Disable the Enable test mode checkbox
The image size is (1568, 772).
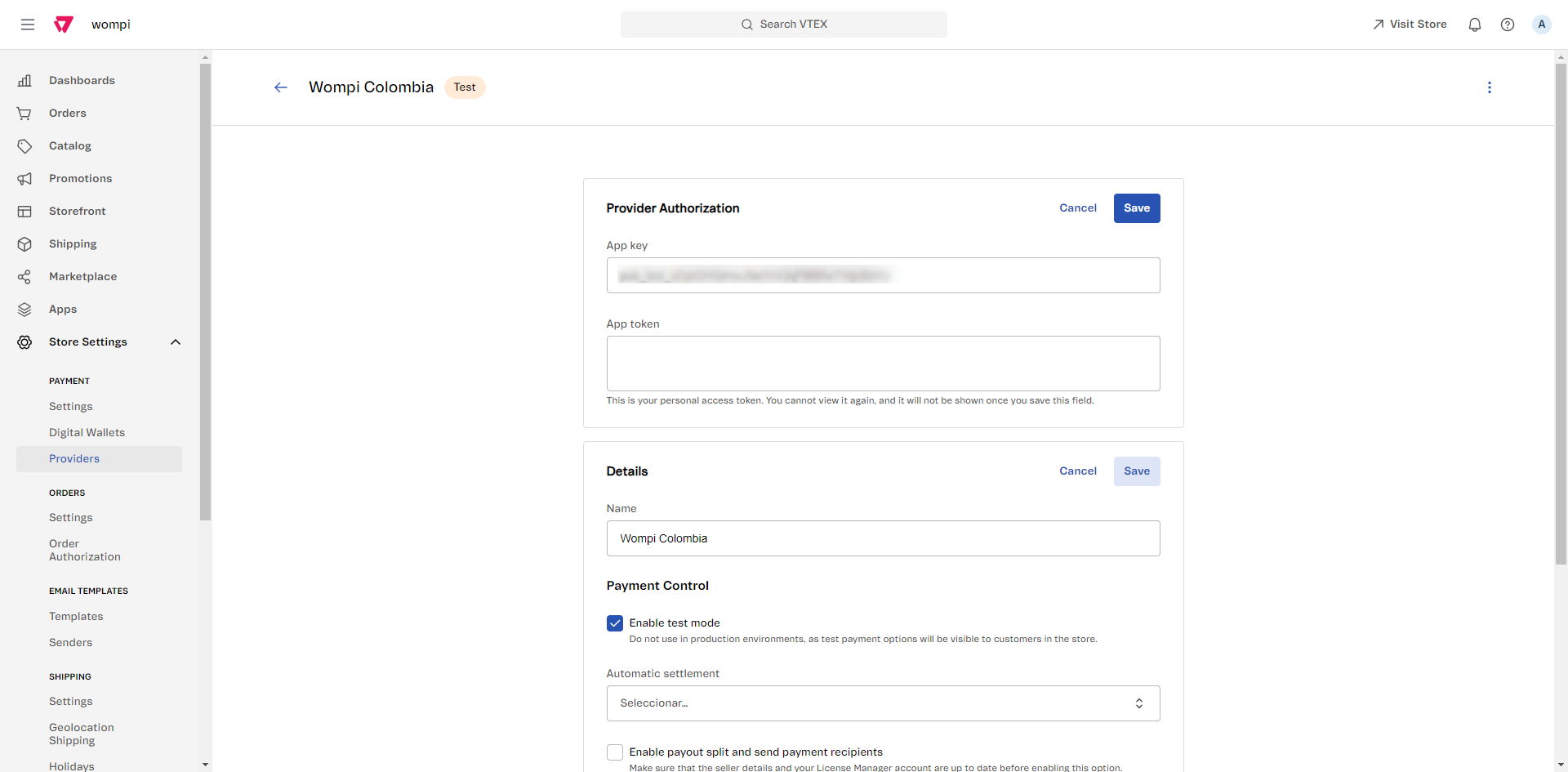click(x=615, y=623)
